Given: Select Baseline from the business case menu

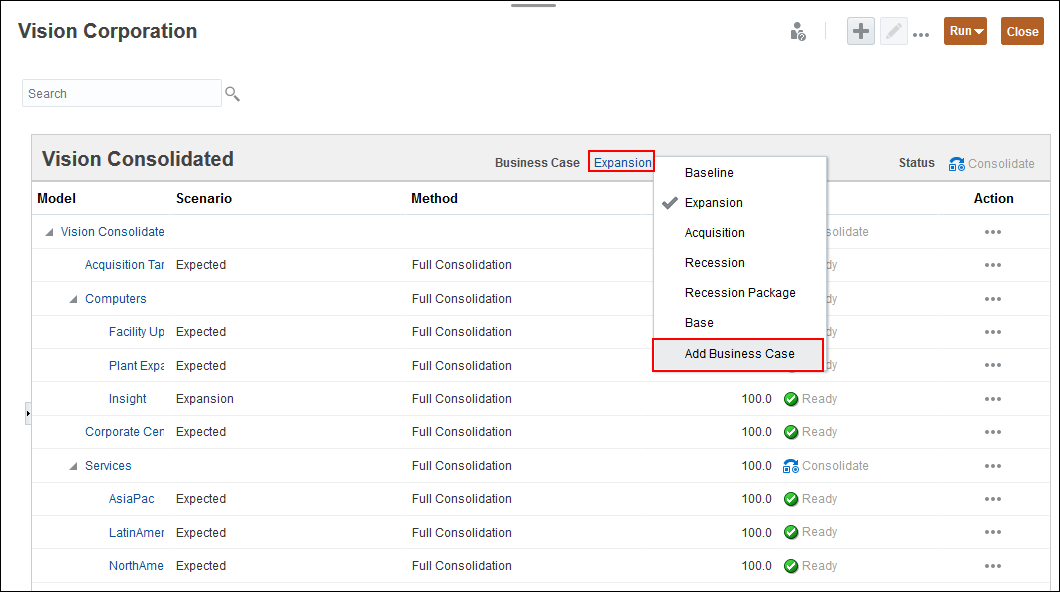Looking at the screenshot, I should (x=709, y=173).
